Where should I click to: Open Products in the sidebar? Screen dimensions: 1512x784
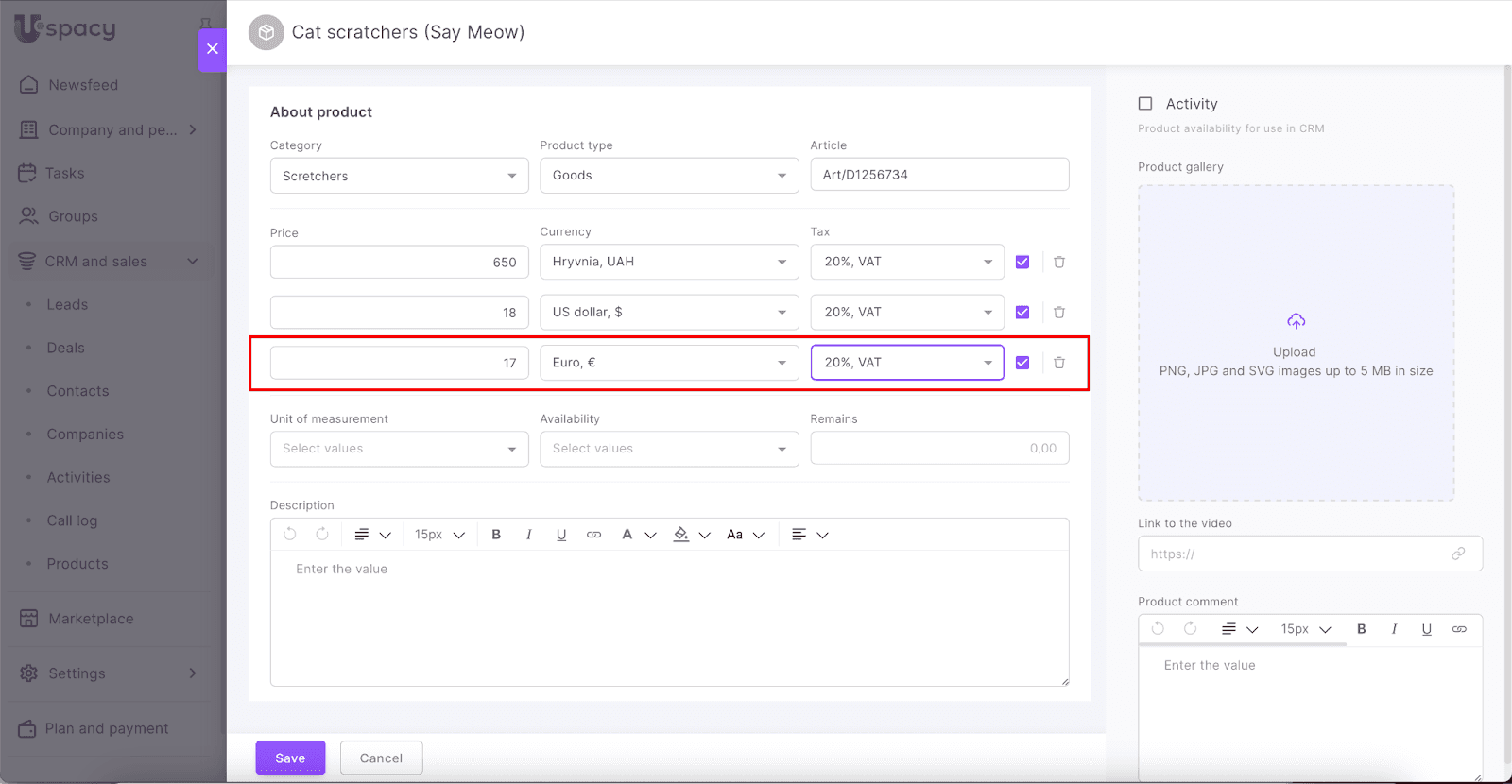coord(77,564)
